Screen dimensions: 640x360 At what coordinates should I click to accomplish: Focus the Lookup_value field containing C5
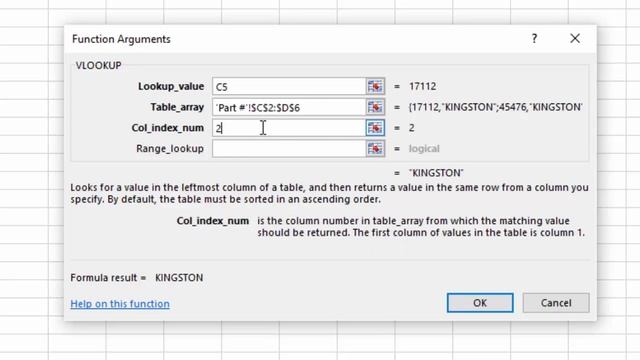click(x=289, y=87)
